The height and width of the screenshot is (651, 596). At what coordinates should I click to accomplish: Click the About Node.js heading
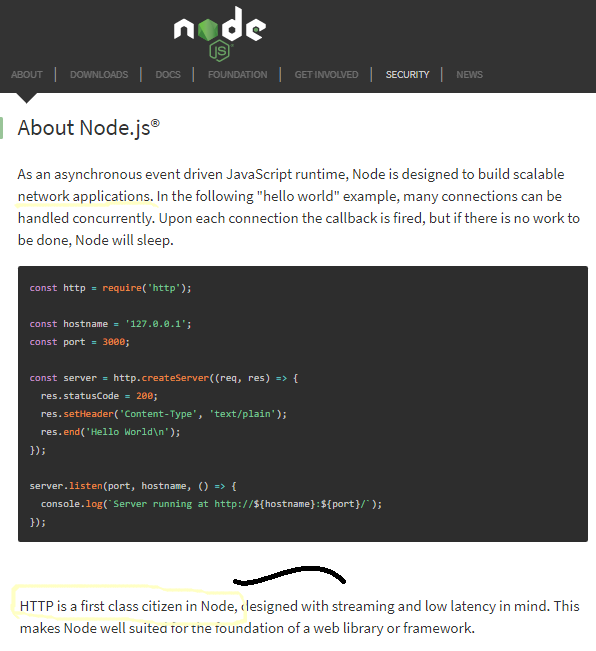tap(88, 127)
